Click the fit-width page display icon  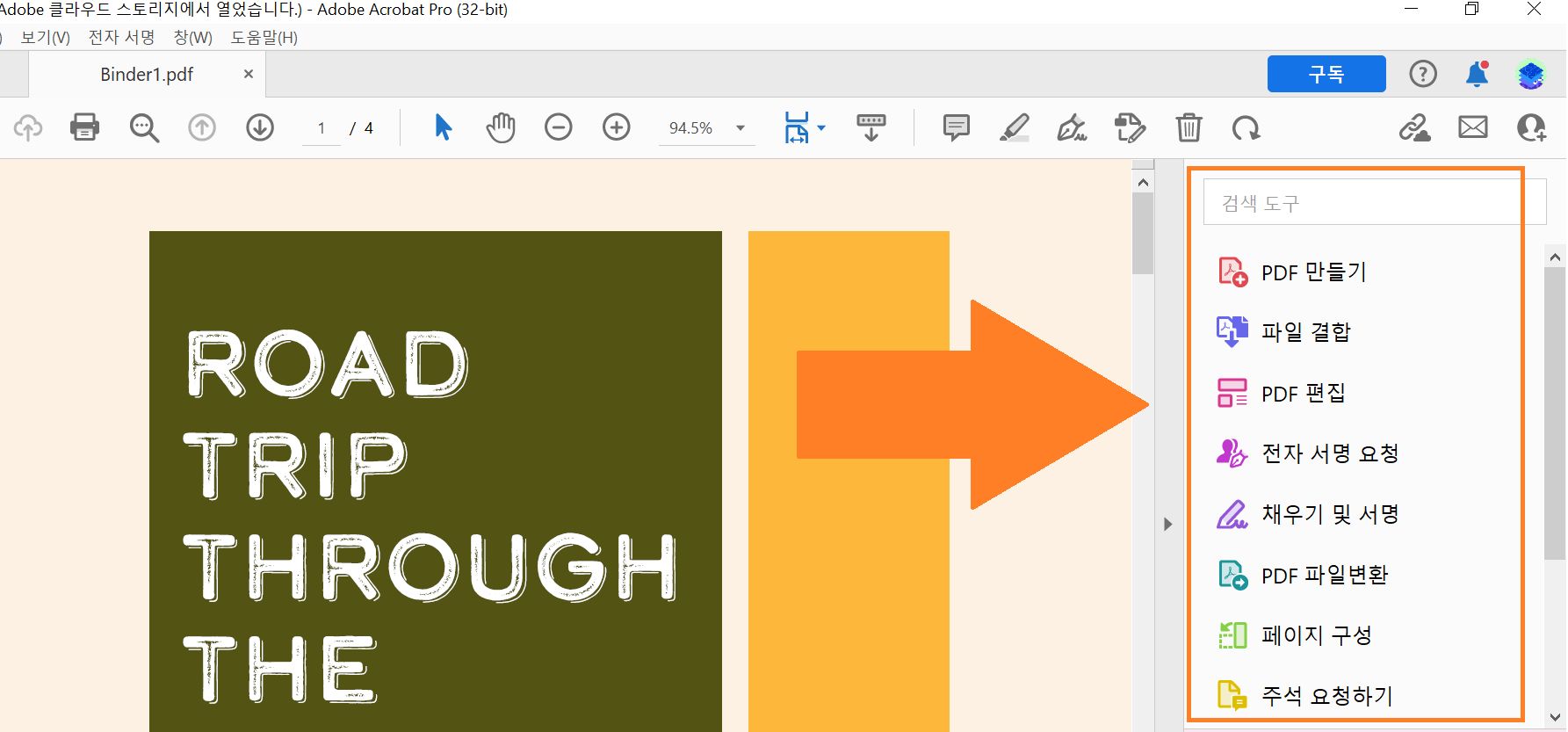pyautogui.click(x=797, y=127)
